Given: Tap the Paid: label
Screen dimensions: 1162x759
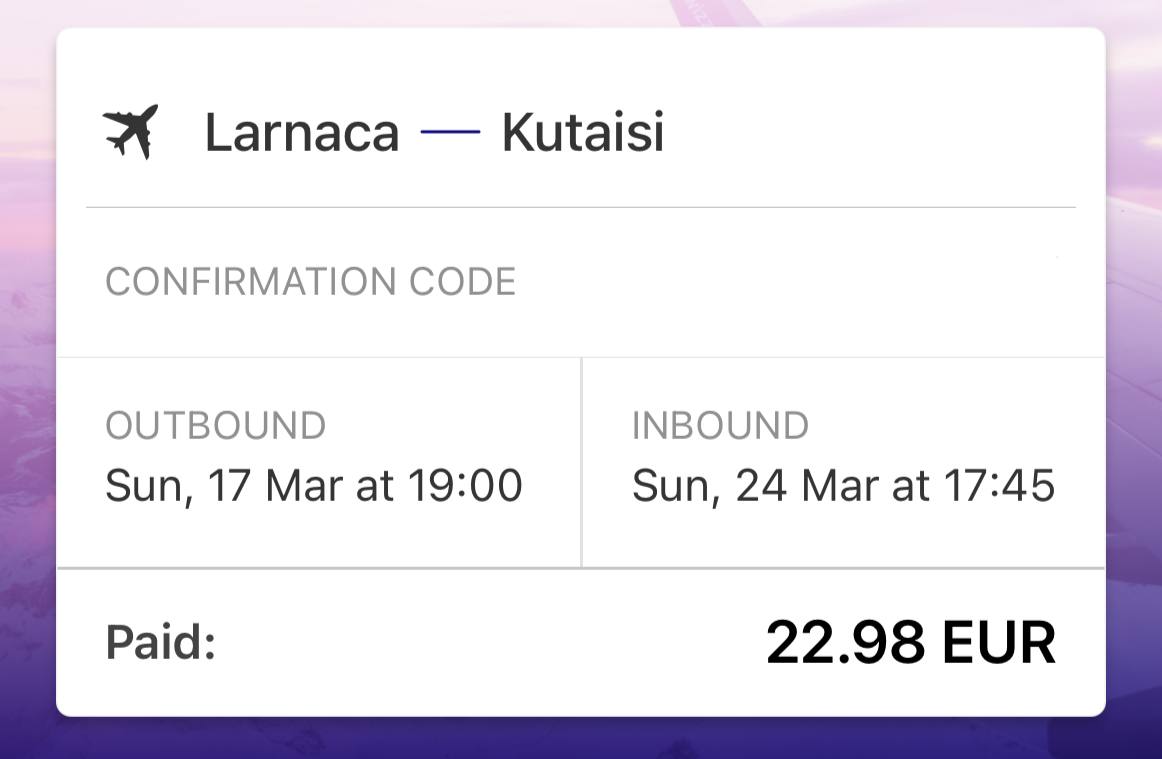Looking at the screenshot, I should pos(161,642).
